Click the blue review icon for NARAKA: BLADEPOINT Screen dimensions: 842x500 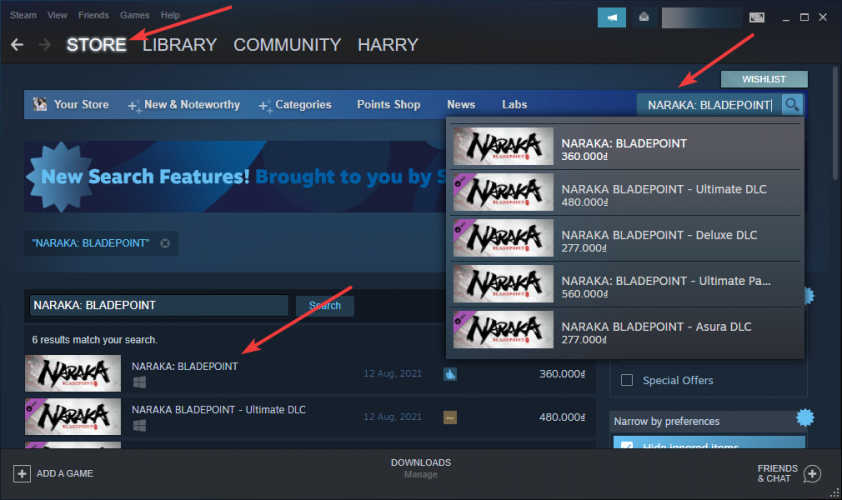(x=450, y=374)
